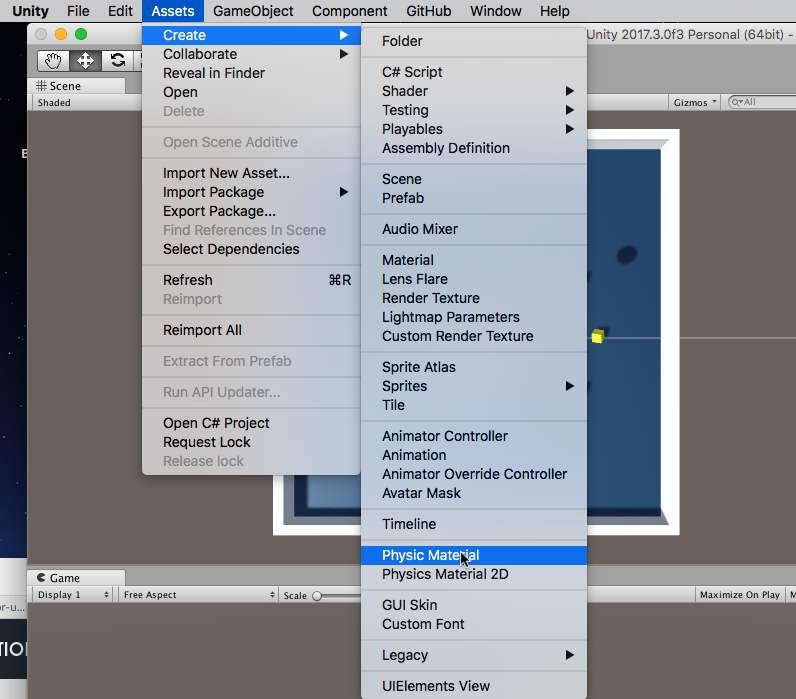
Task: Select Physic Material menu item
Action: pos(474,555)
